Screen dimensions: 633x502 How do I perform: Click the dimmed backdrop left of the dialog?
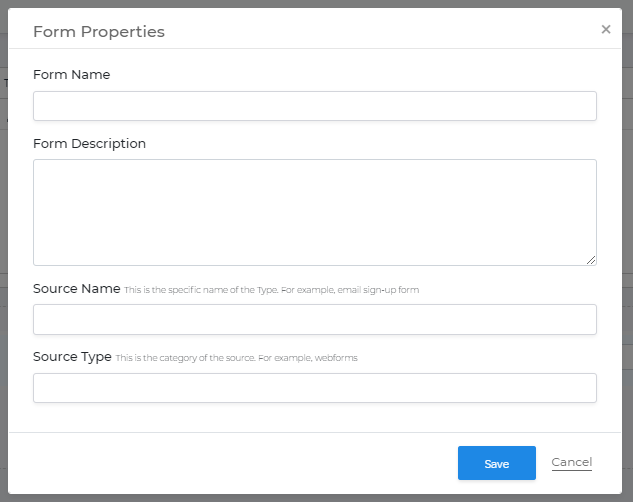click(4, 251)
